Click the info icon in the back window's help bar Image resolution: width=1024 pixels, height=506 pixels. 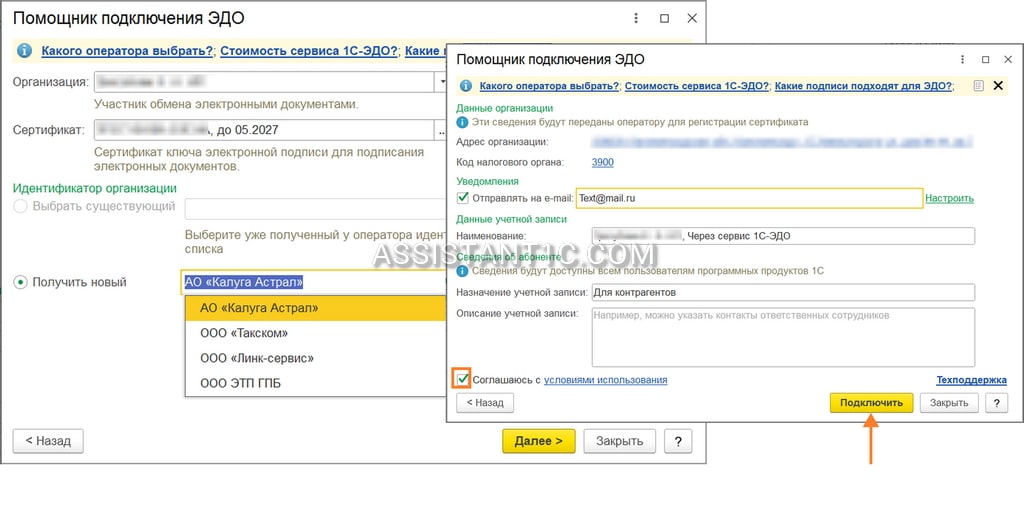tap(25, 51)
